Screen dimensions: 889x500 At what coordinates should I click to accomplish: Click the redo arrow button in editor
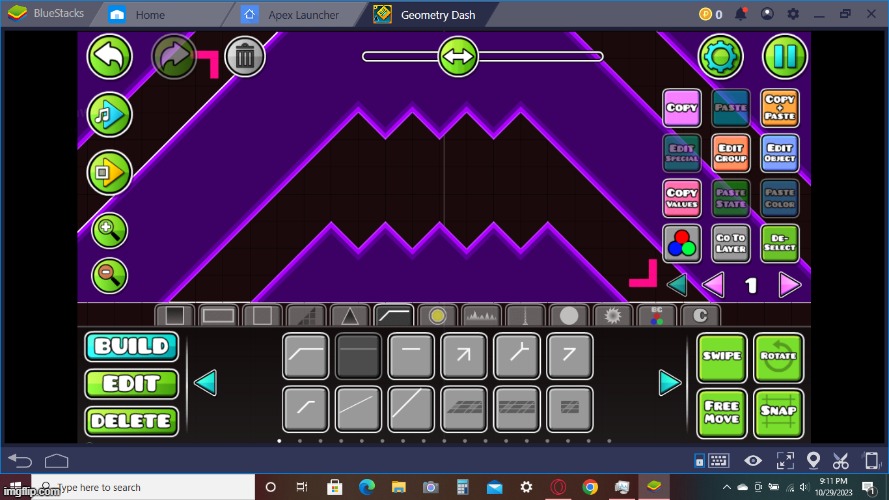pyautogui.click(x=173, y=56)
